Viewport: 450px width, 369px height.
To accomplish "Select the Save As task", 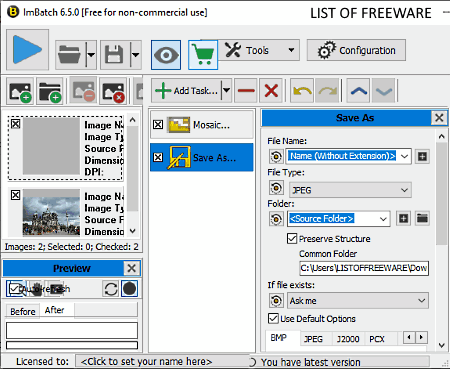I will 202,157.
